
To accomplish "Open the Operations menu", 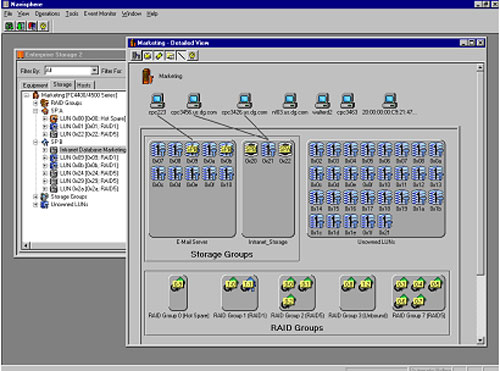I will (x=47, y=14).
